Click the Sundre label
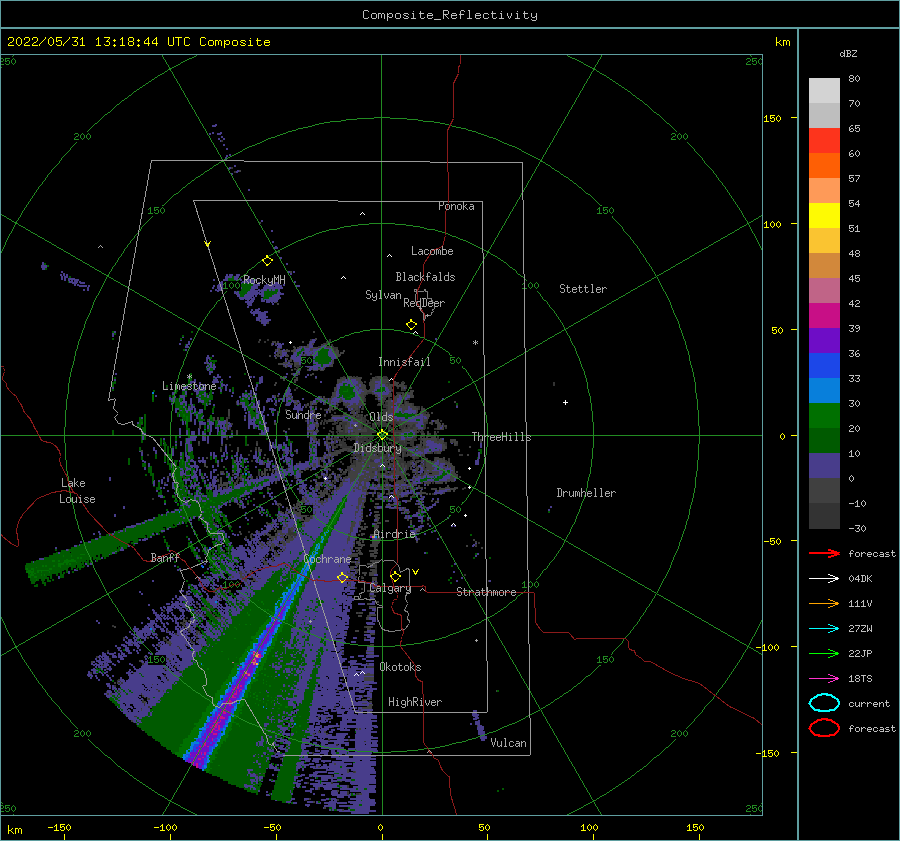900x841 pixels. pos(303,414)
